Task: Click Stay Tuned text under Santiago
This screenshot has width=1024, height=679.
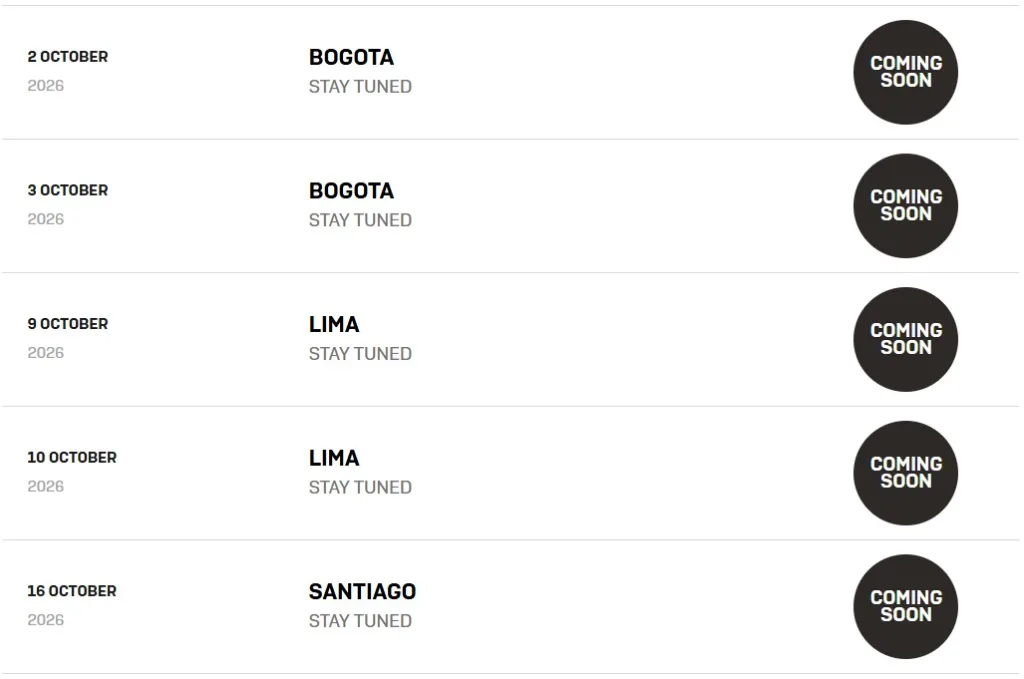Action: [360, 621]
